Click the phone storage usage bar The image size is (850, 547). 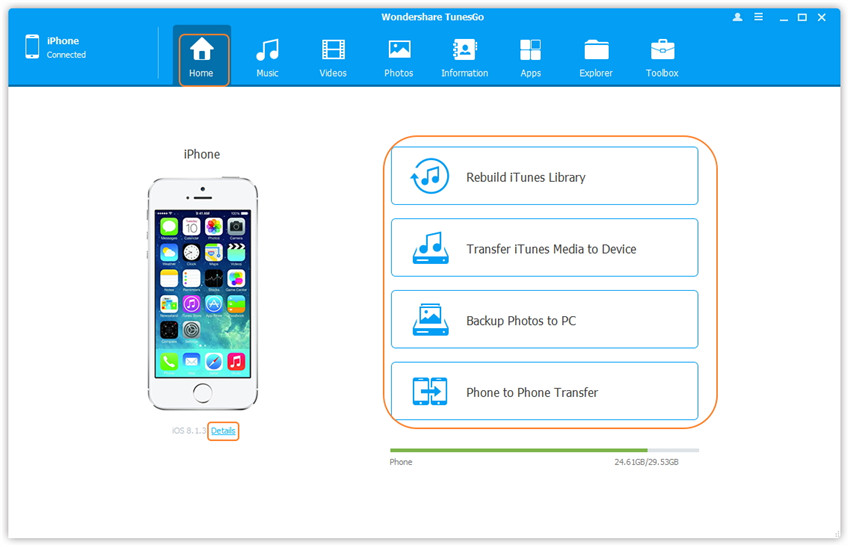pyautogui.click(x=544, y=450)
